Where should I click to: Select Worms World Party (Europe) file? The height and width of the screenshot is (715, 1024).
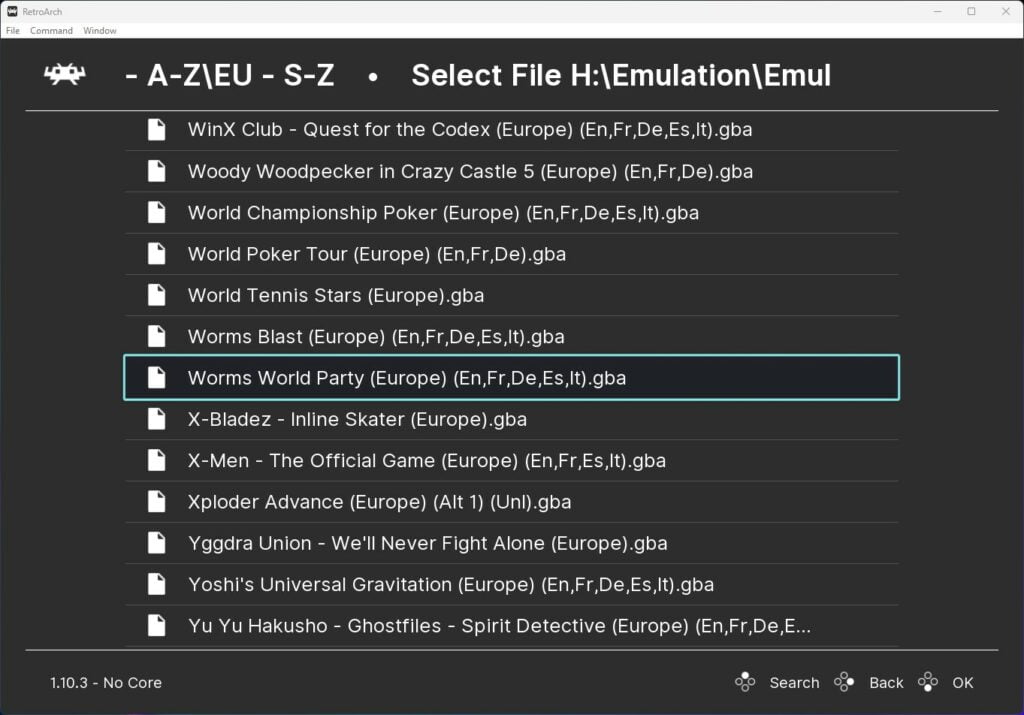511,377
